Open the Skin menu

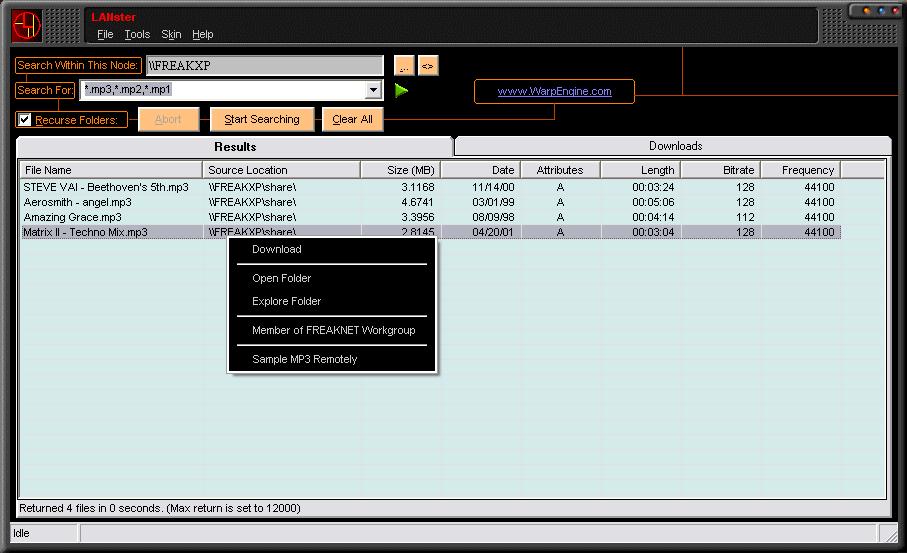pyautogui.click(x=171, y=34)
